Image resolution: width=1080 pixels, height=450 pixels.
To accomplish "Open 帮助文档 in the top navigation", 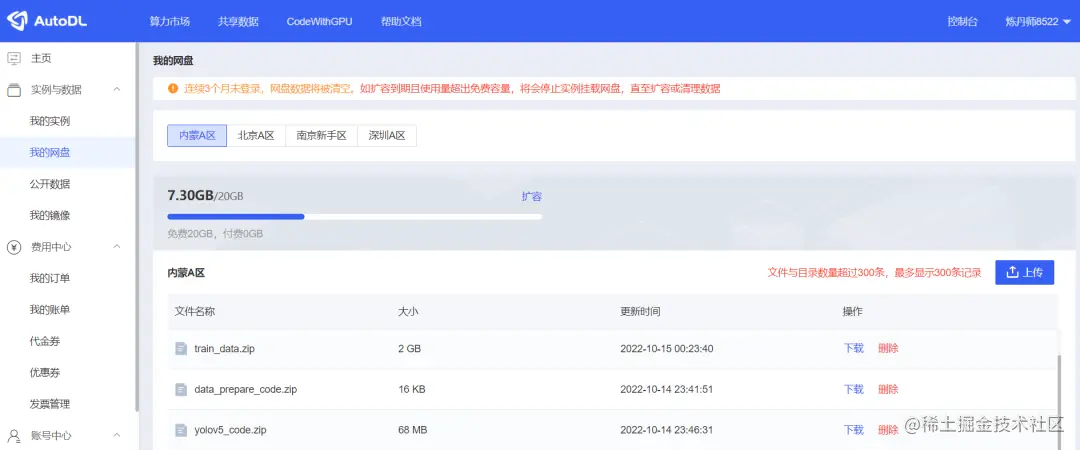I will click(401, 21).
